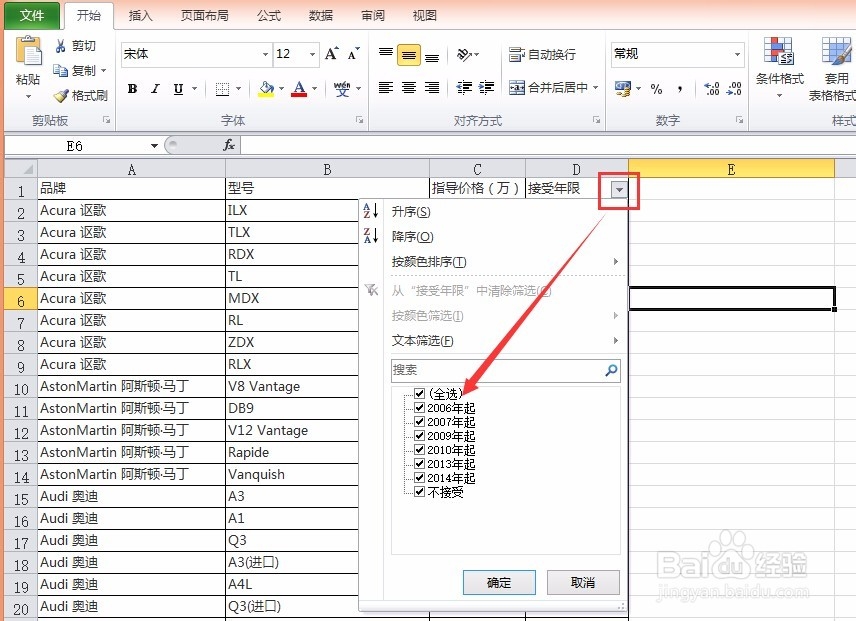Cancel the filter with 取消

[x=583, y=582]
